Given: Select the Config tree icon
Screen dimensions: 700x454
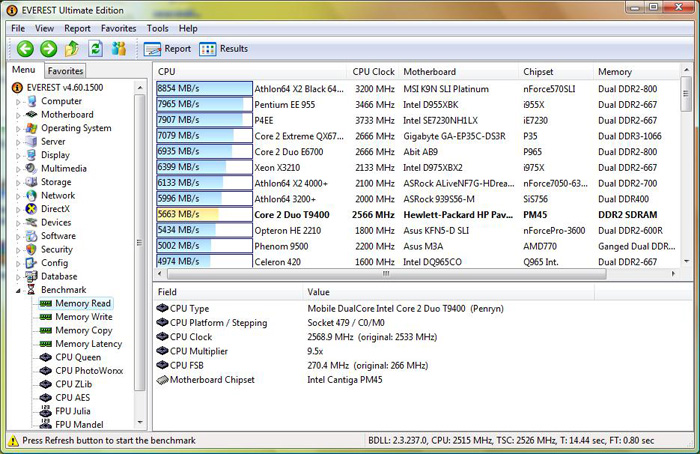Looking at the screenshot, I should 32,263.
